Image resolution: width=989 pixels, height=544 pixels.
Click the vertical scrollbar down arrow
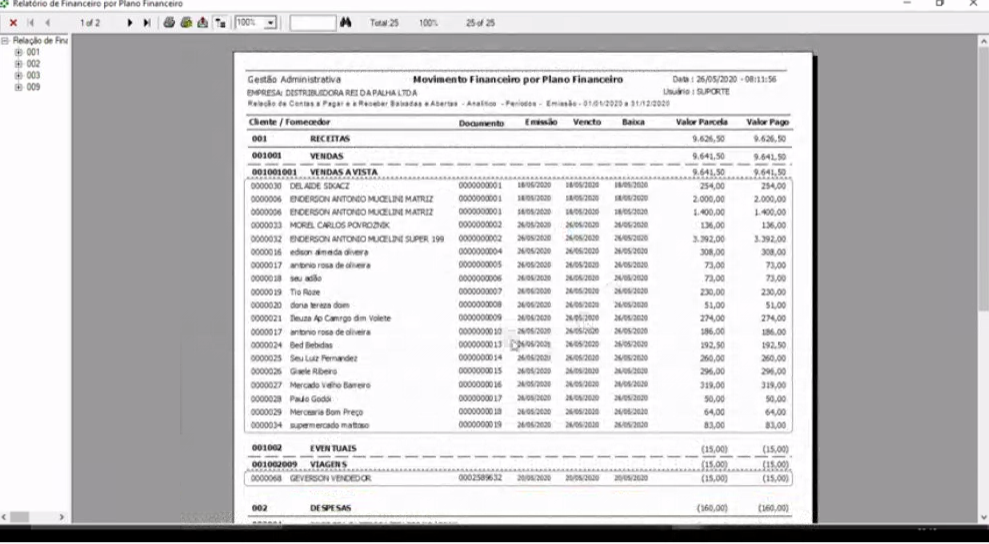(x=983, y=517)
